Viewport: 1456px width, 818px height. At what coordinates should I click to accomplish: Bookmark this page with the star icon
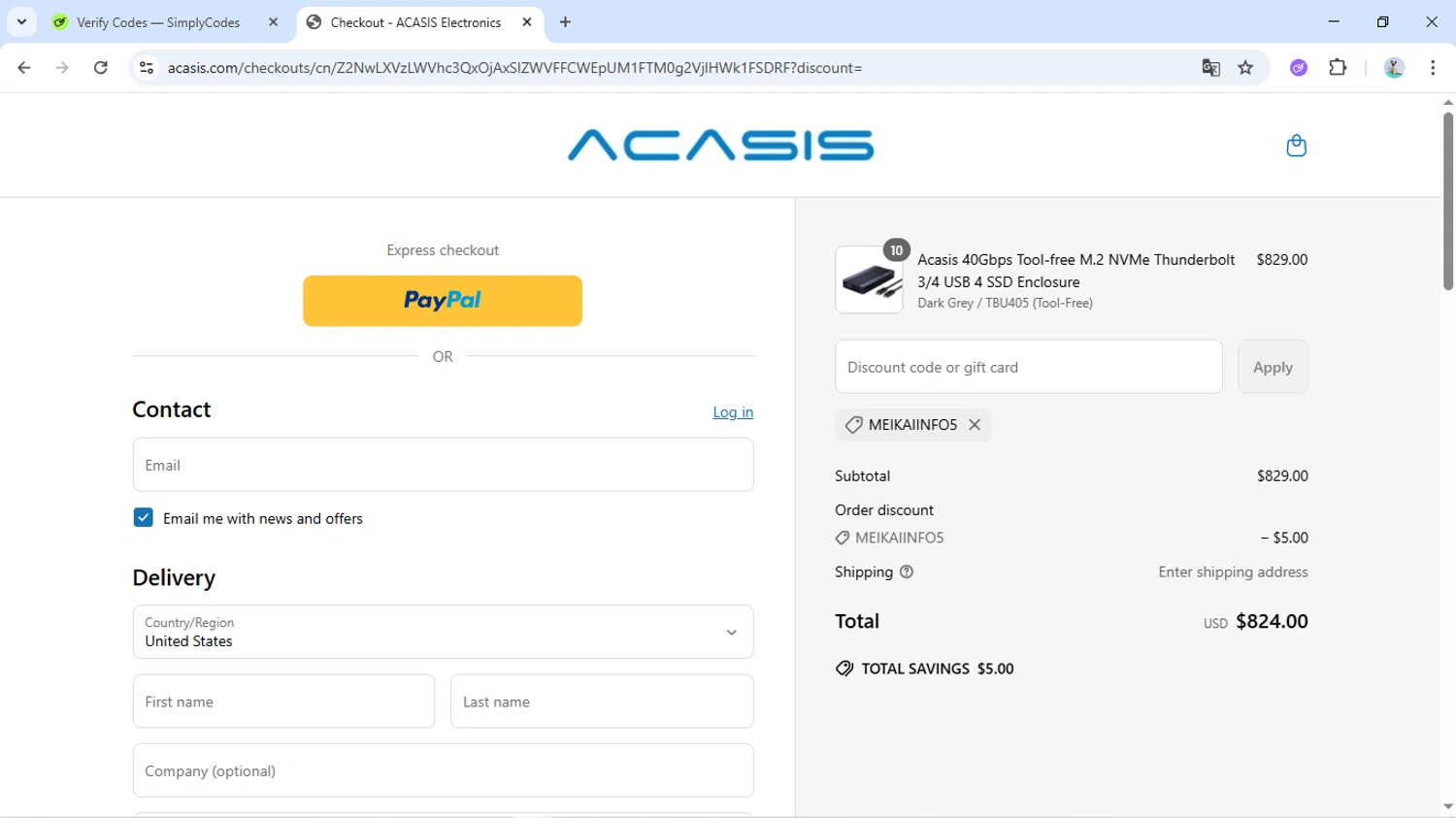click(x=1245, y=68)
